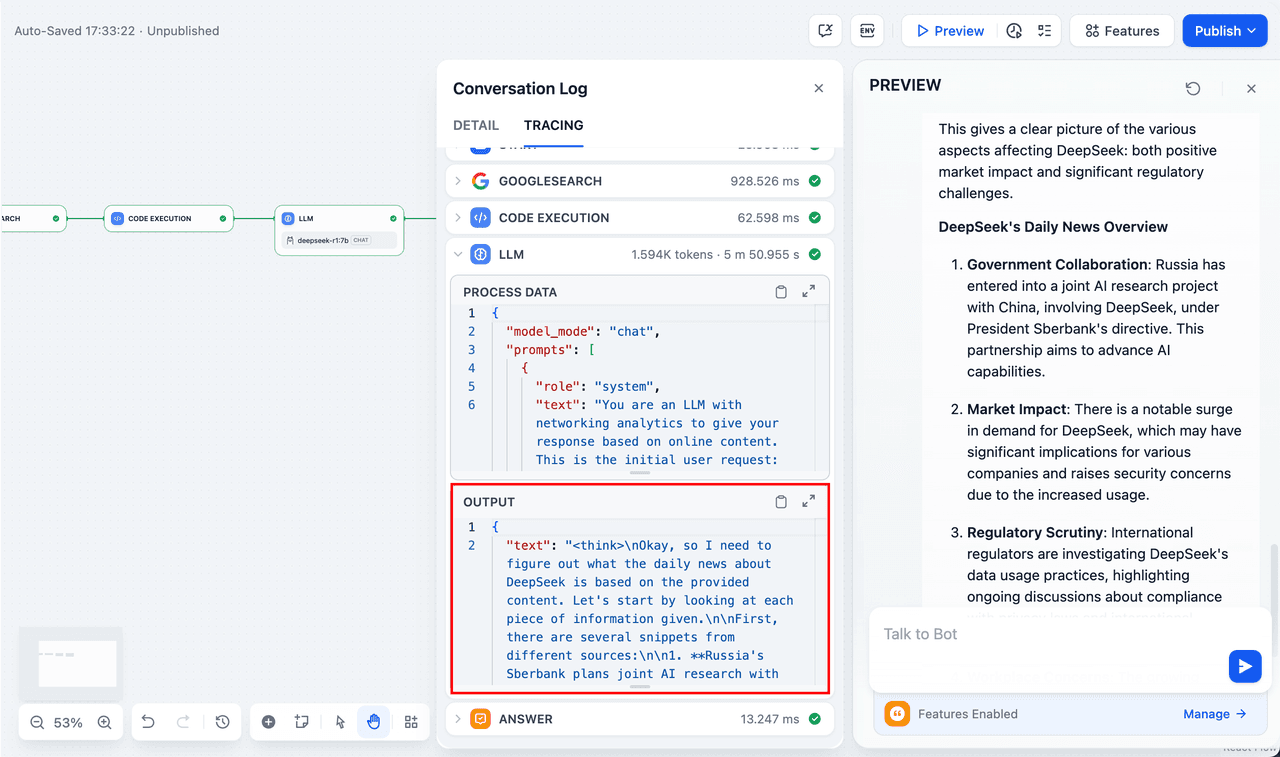This screenshot has width=1280, height=757.
Task: Click the conversation variables icon in top bar
Action: coord(825,31)
